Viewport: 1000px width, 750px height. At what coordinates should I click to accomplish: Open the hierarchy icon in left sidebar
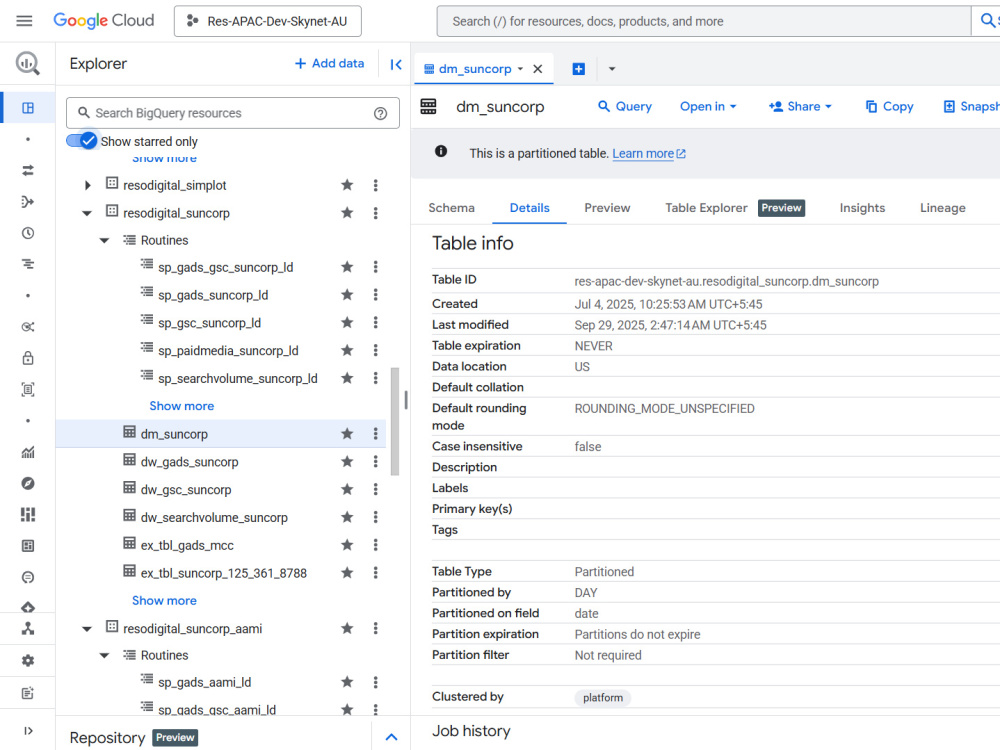click(27, 629)
